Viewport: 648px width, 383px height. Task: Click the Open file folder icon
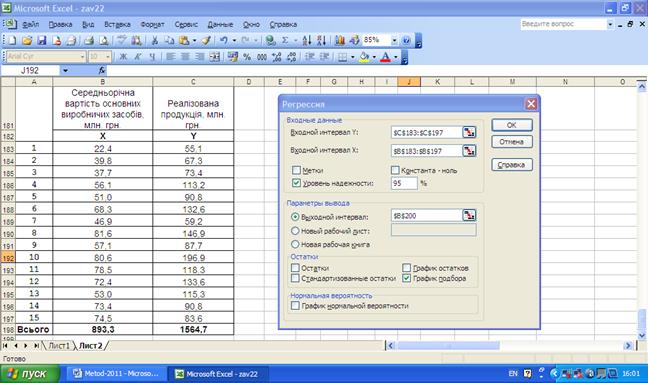pos(27,40)
